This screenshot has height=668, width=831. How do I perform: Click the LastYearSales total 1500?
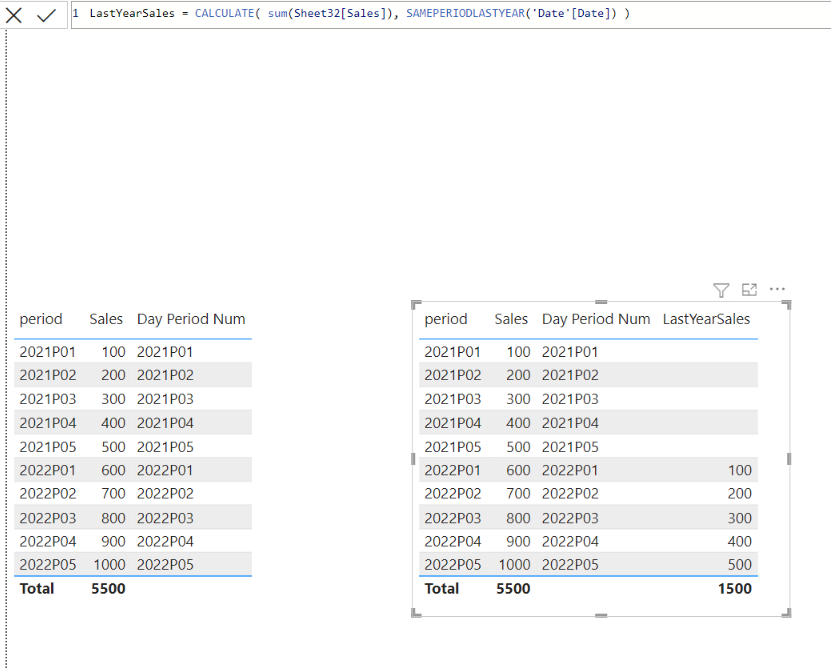coord(735,588)
